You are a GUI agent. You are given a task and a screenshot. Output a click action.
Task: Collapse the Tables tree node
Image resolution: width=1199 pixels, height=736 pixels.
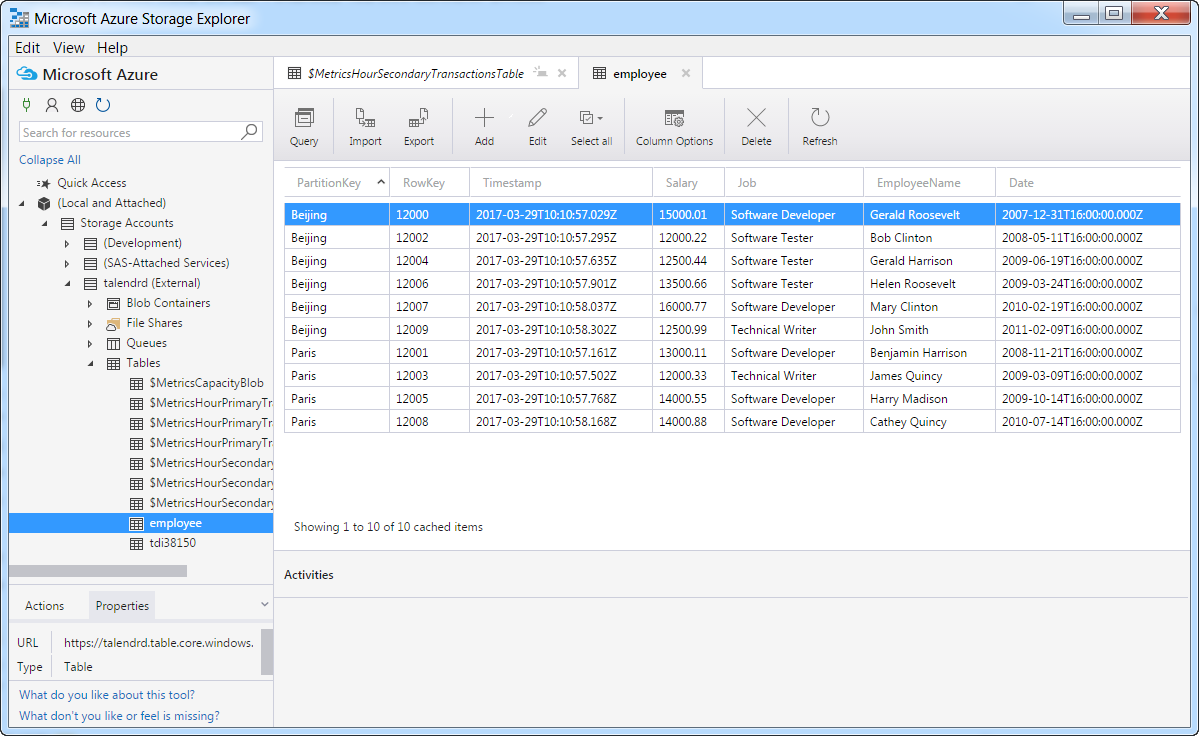point(90,364)
